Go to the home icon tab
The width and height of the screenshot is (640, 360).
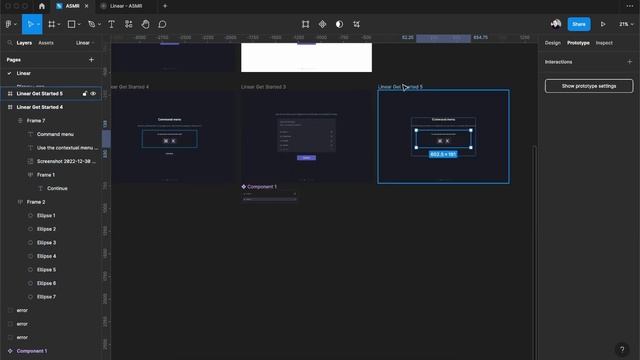click(42, 6)
